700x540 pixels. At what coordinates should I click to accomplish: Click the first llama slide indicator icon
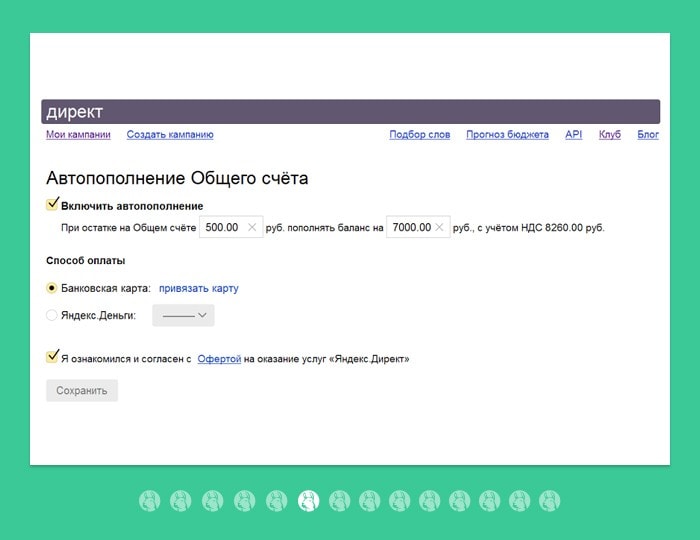(150, 501)
